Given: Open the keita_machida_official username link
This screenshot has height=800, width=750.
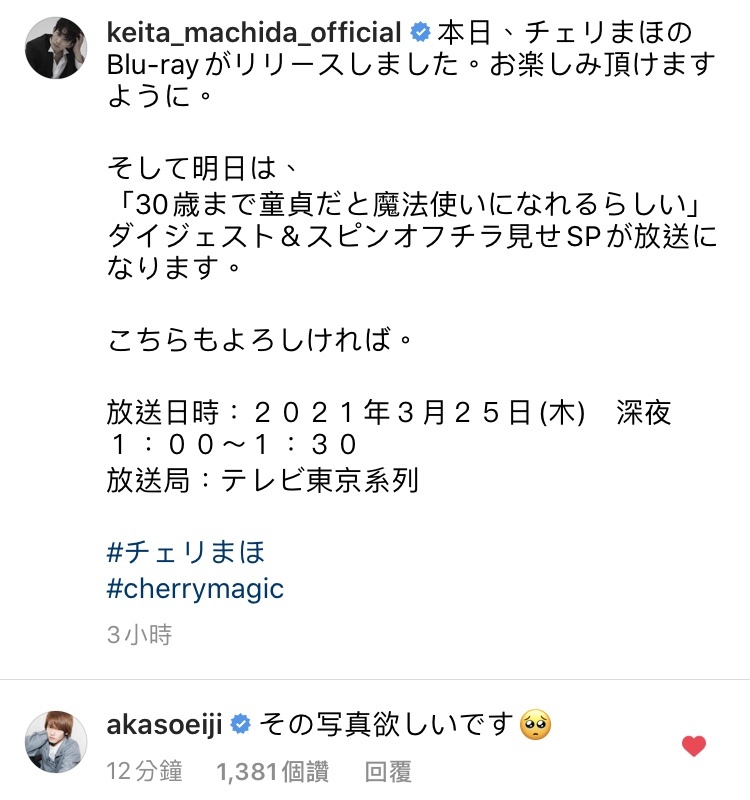Looking at the screenshot, I should point(254,33).
